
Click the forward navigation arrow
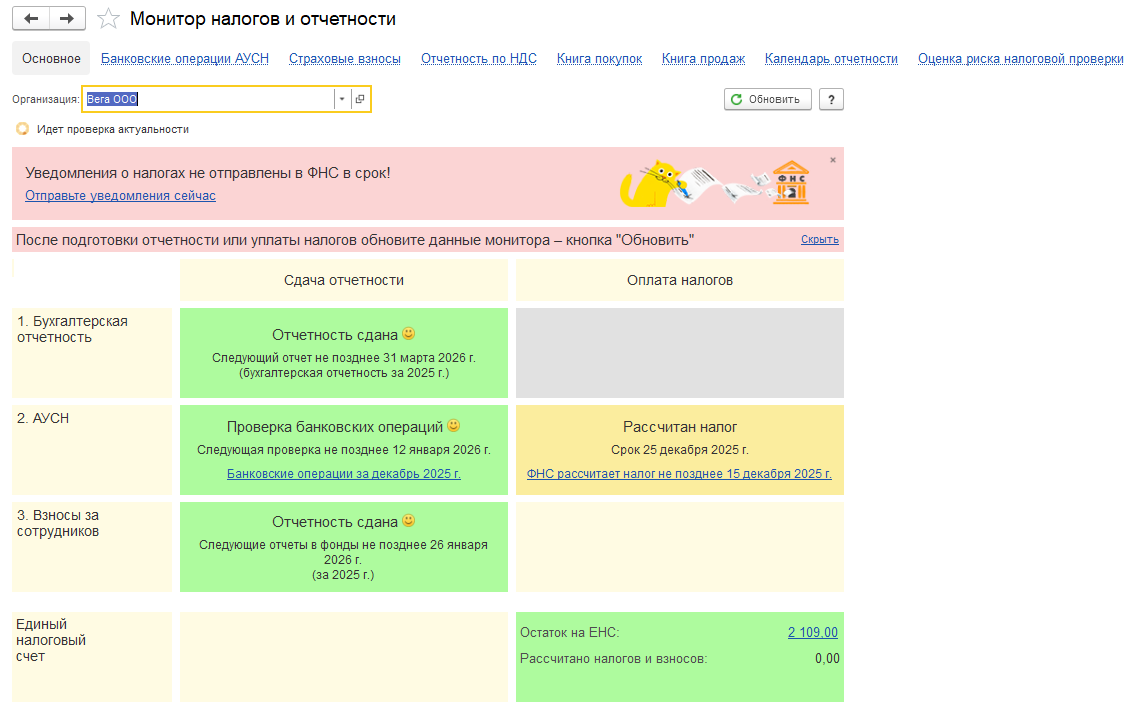pos(66,18)
